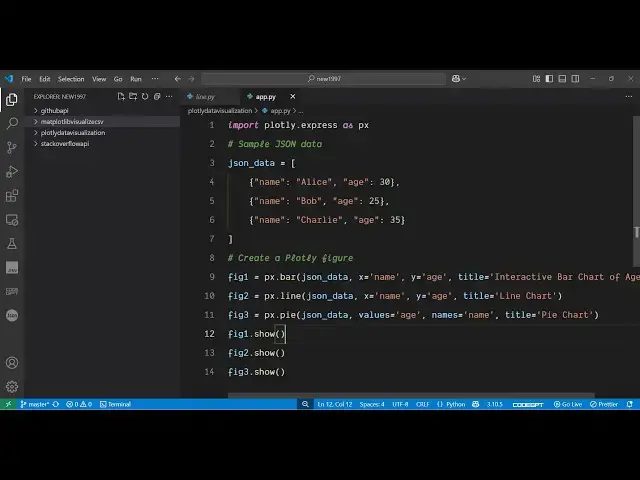Open the Json icon in activity bar
Screen dimensions: 640x480
coord(12,315)
